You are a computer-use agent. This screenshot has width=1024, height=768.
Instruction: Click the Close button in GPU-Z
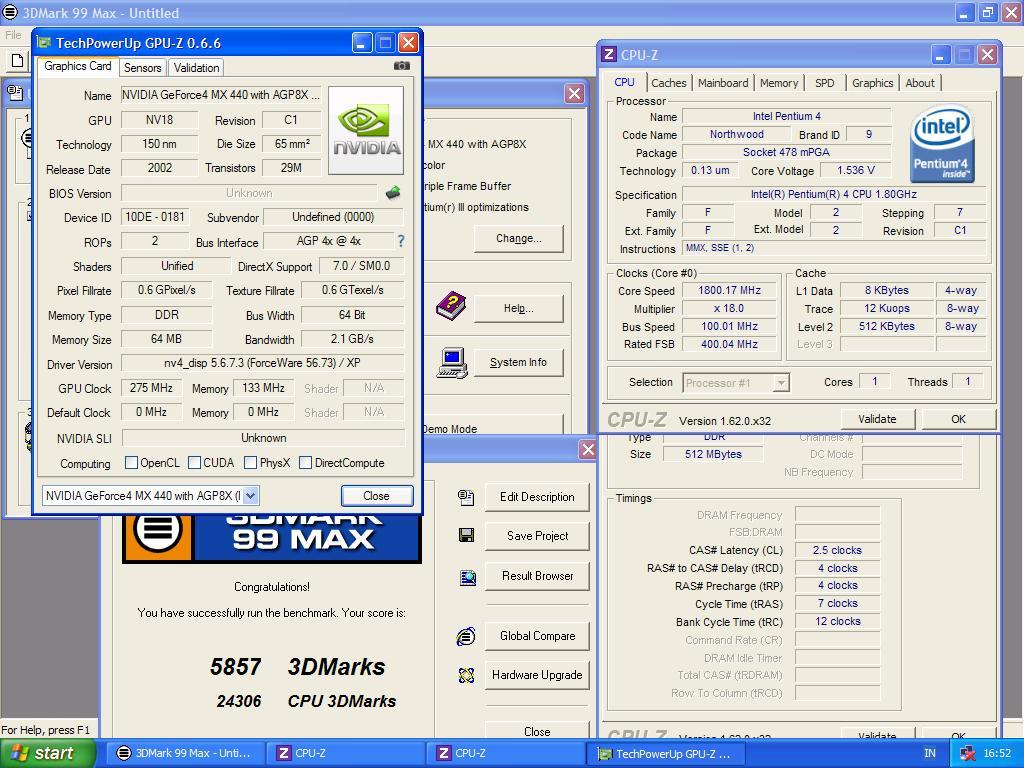[x=377, y=496]
